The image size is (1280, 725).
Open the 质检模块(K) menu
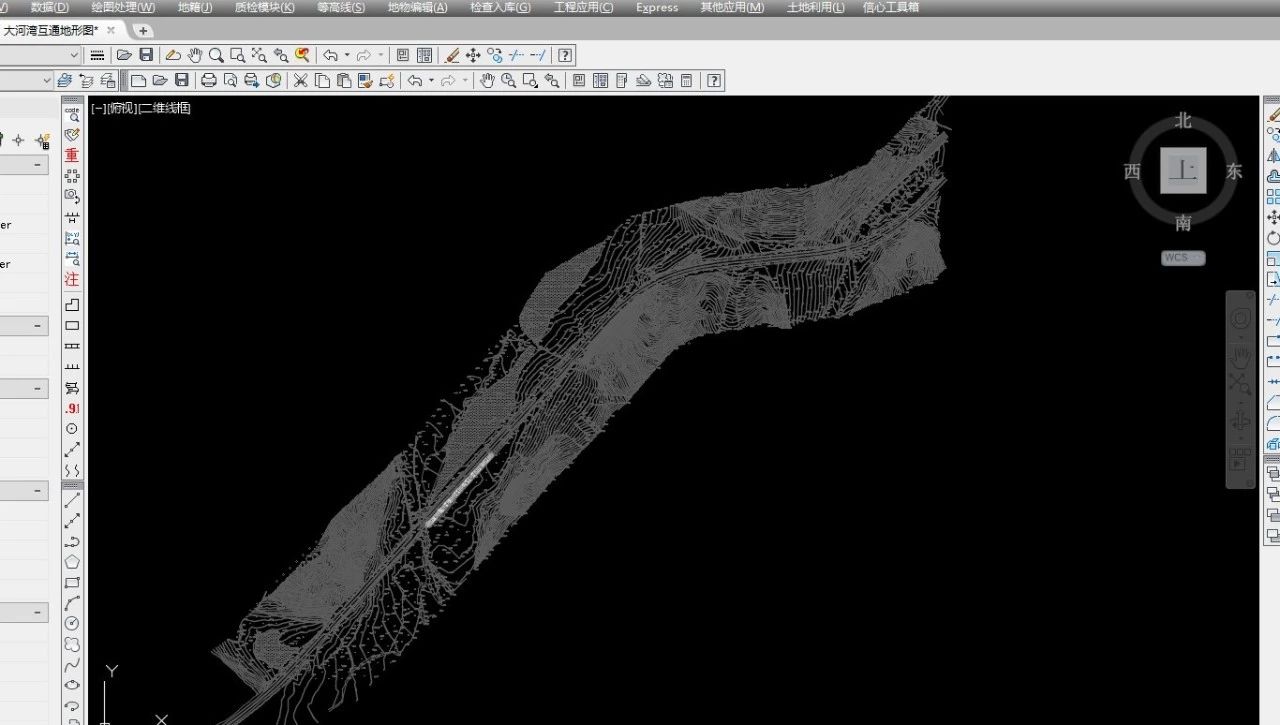[x=264, y=7]
